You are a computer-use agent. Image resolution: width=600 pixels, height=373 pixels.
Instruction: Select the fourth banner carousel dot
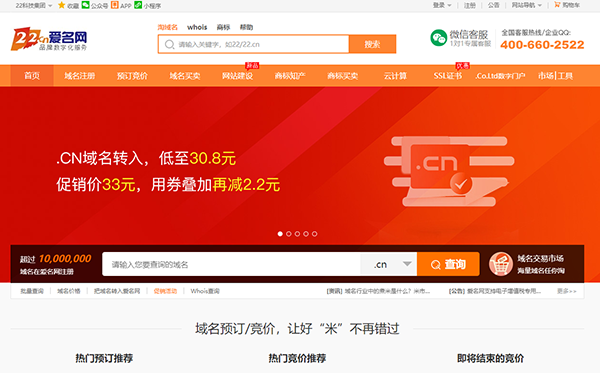pyautogui.click(x=306, y=234)
